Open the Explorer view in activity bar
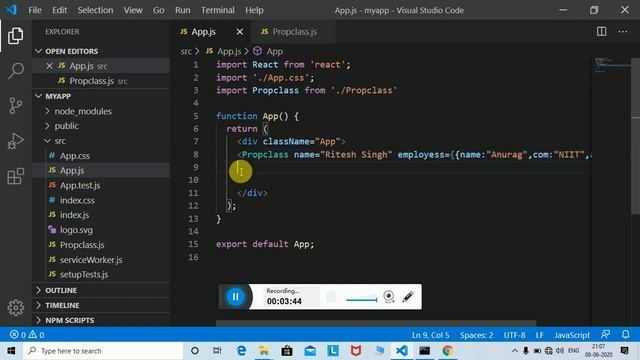 16,36
